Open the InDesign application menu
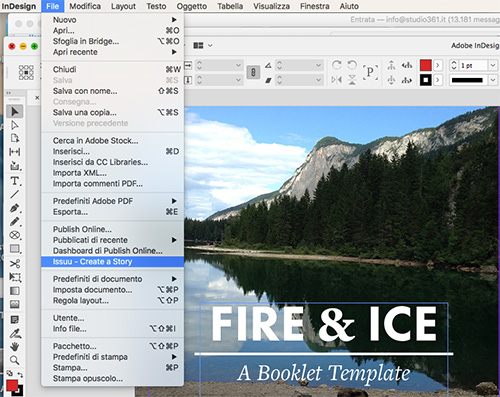The image size is (500, 397). point(19,6)
